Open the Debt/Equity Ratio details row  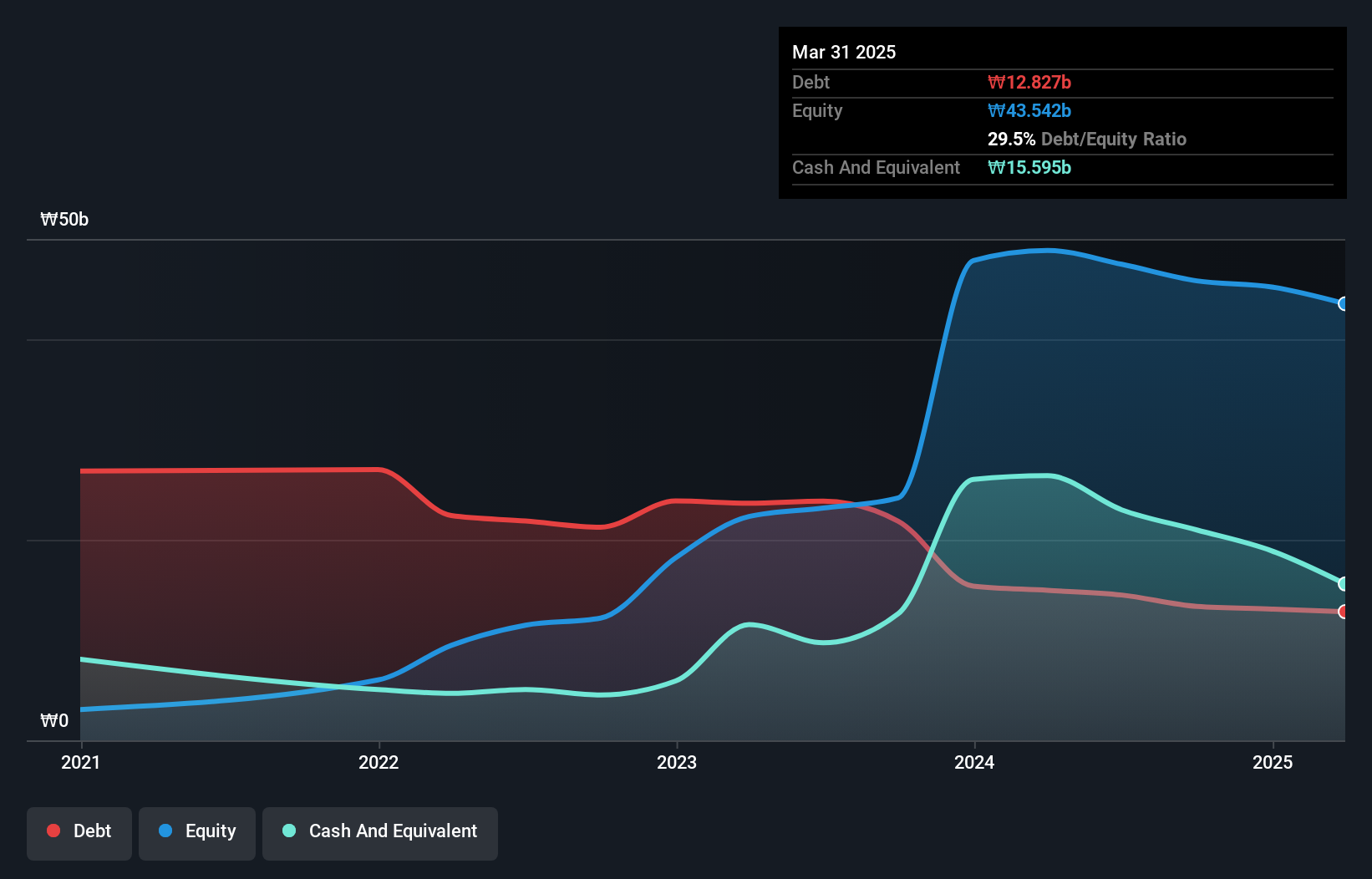coord(1087,140)
